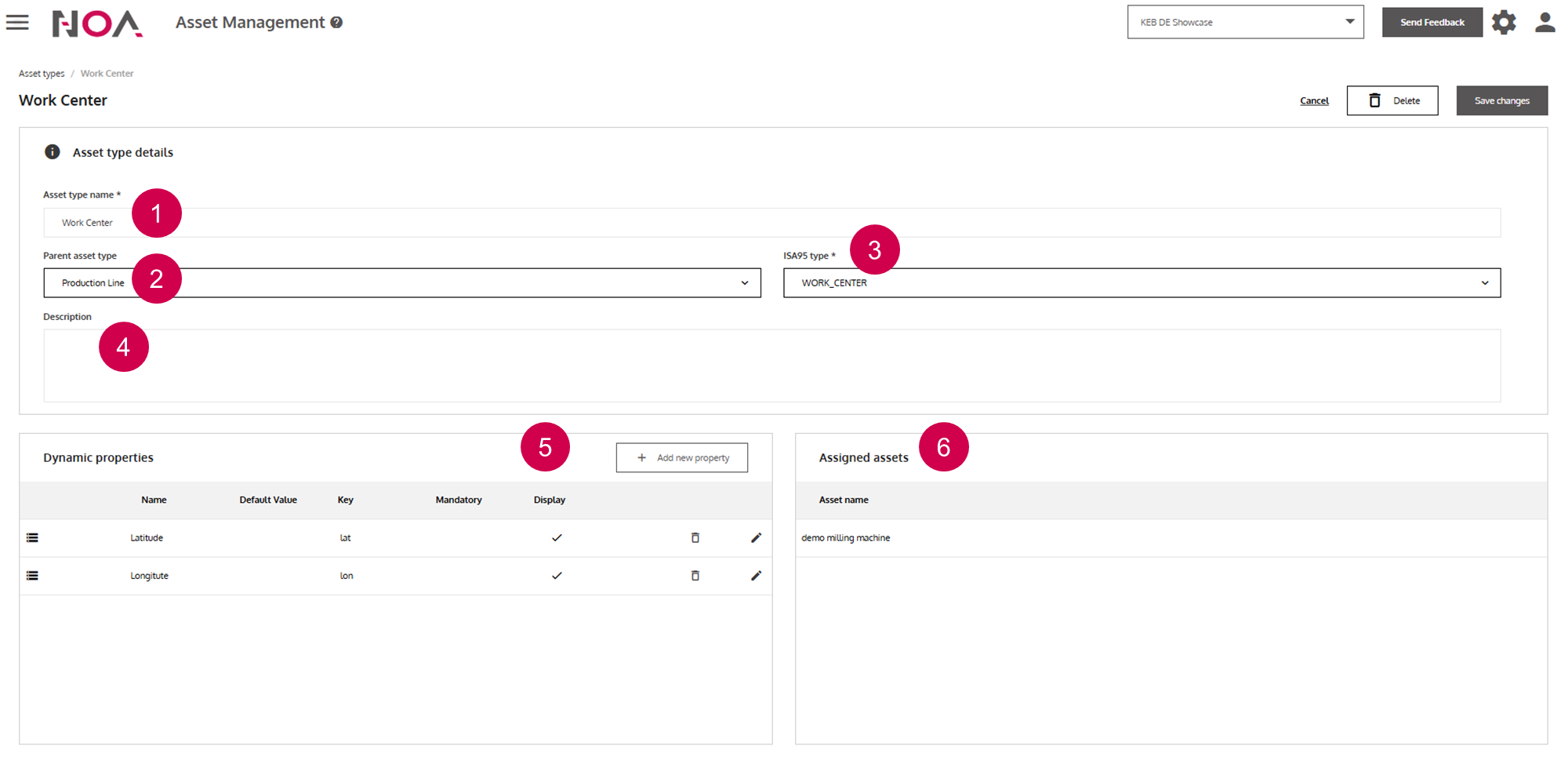Grab the drag handle for Latitude row
The image size is (1568, 757).
tap(32, 538)
